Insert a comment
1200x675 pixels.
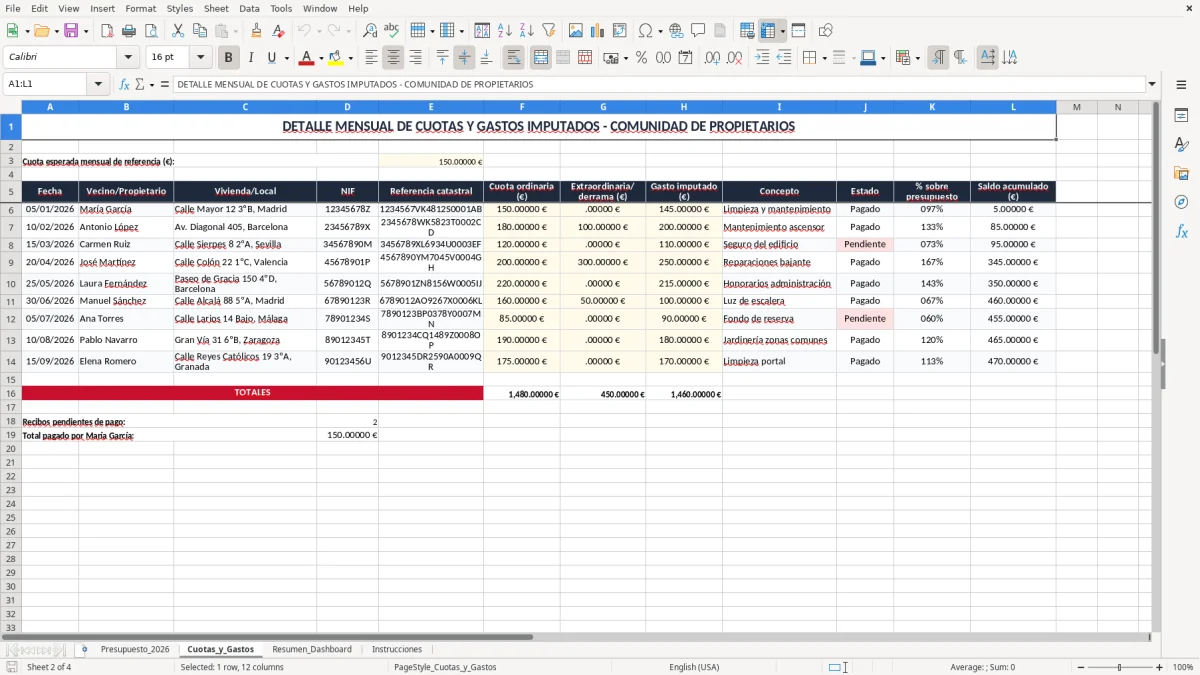698,31
